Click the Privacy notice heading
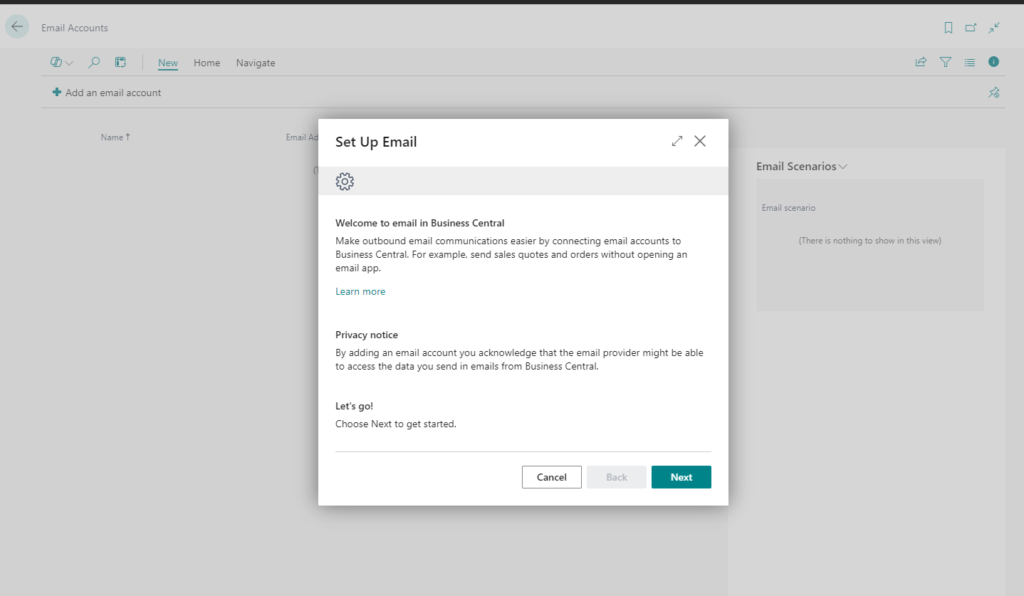Viewport: 1024px width, 596px height. [x=366, y=334]
